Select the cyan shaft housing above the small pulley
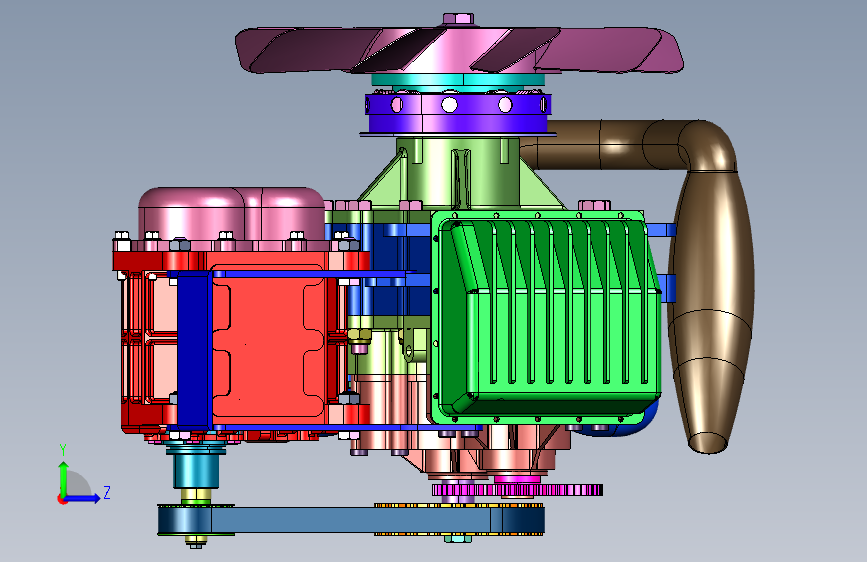Screen dimensions: 867x562 coord(196,469)
